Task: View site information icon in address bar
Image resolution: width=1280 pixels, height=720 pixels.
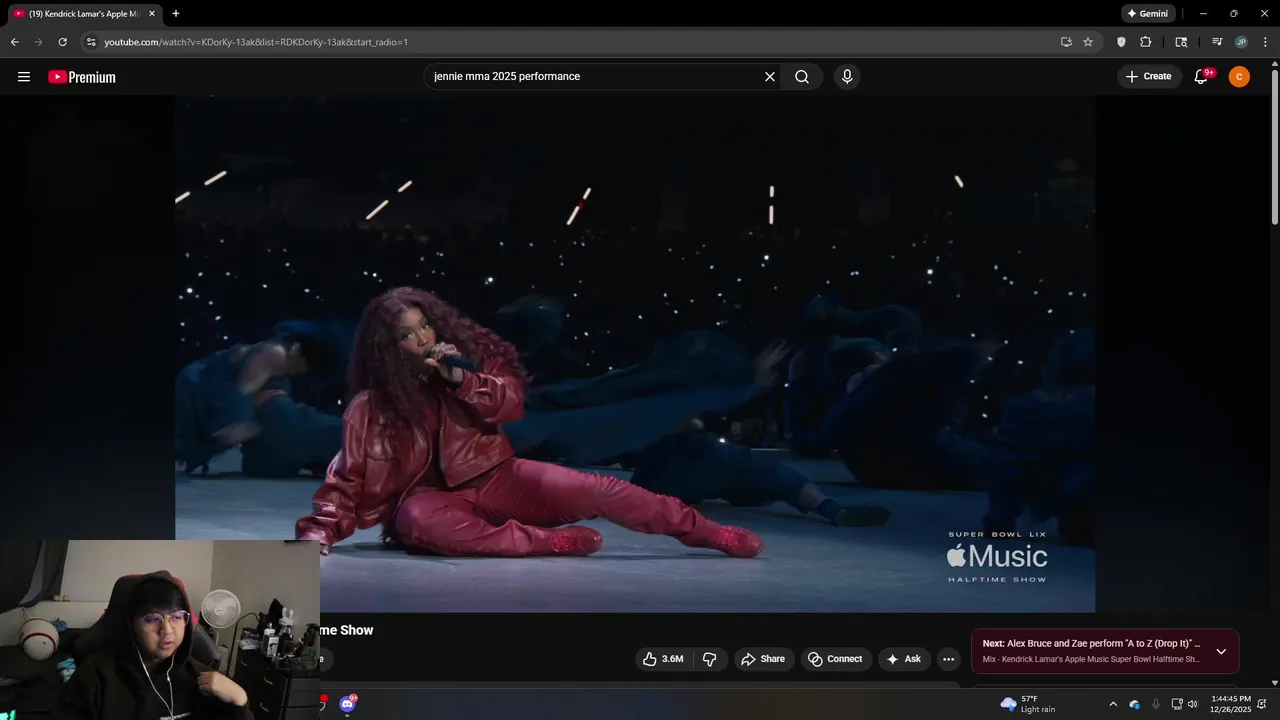Action: pyautogui.click(x=90, y=42)
